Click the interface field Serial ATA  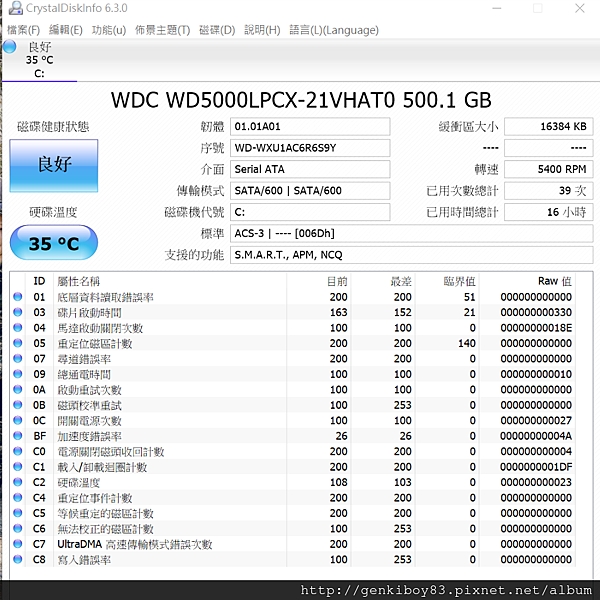coord(310,169)
